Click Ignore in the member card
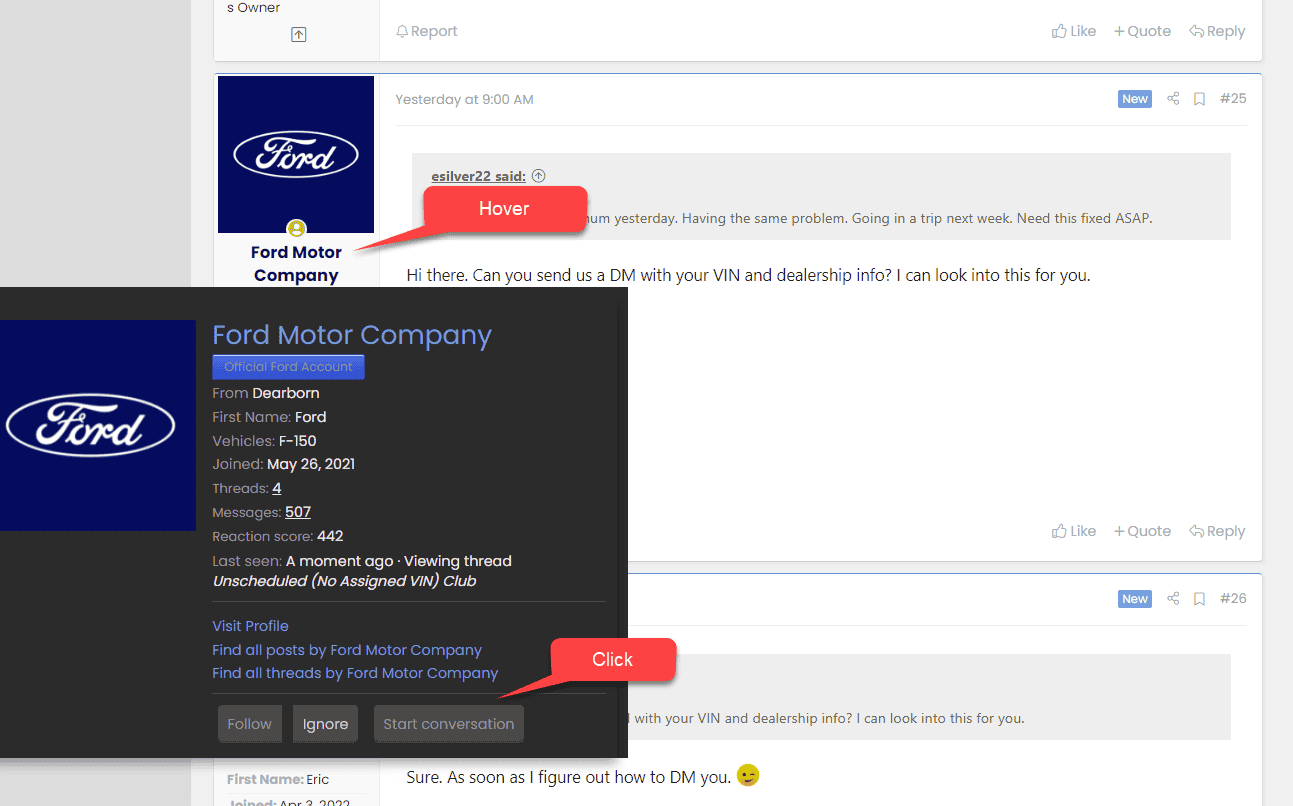The width and height of the screenshot is (1293, 806). point(325,724)
